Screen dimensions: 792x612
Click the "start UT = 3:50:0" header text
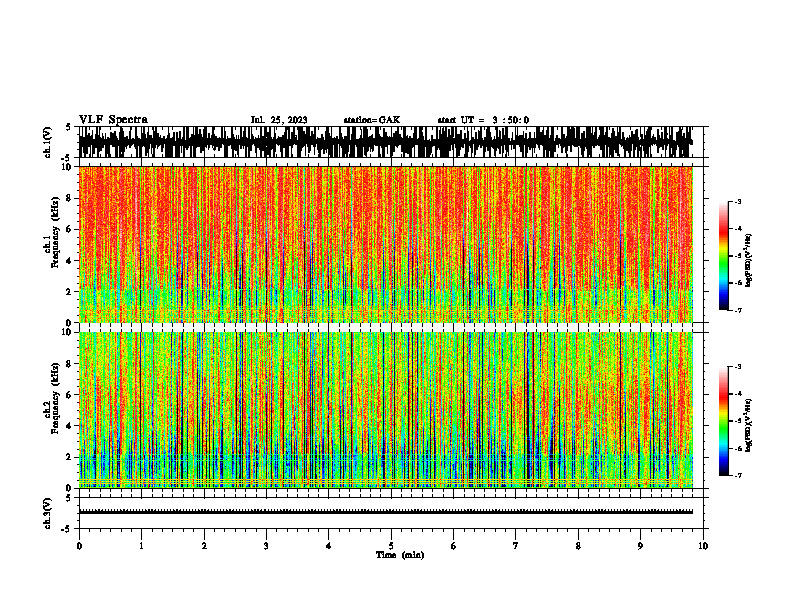(x=483, y=120)
